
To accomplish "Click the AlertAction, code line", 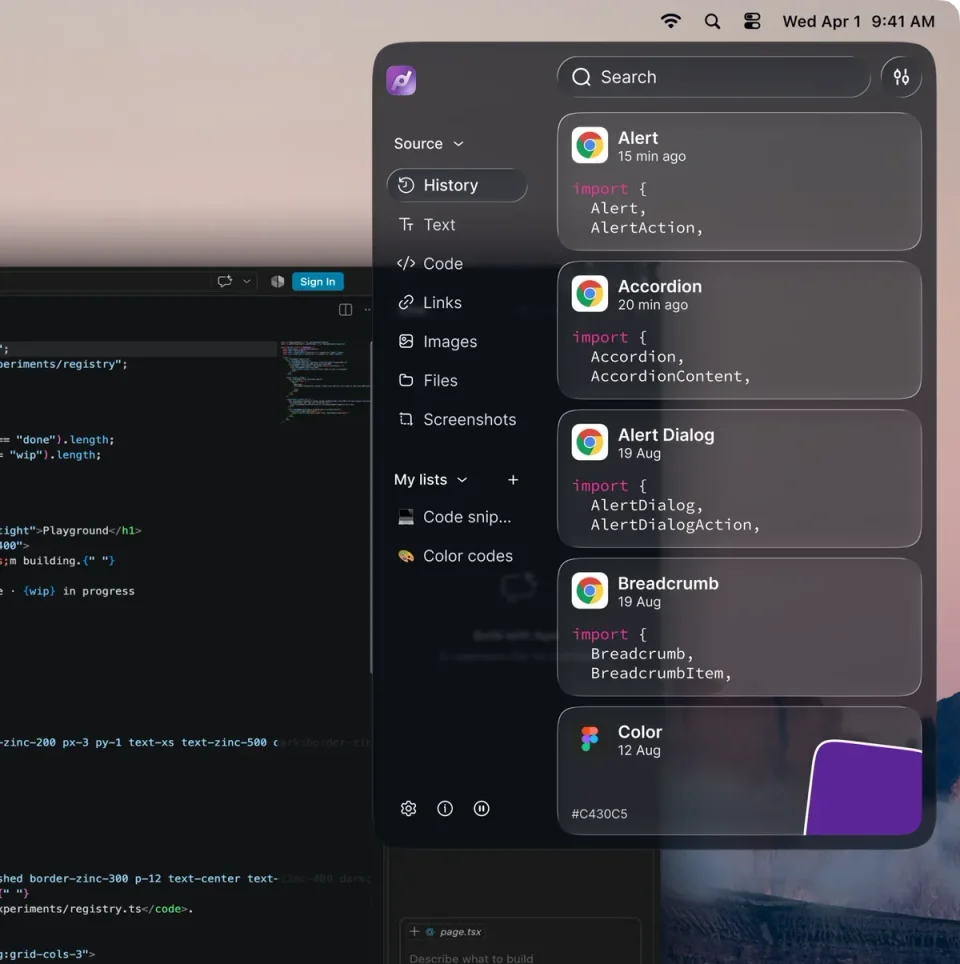I will click(646, 227).
